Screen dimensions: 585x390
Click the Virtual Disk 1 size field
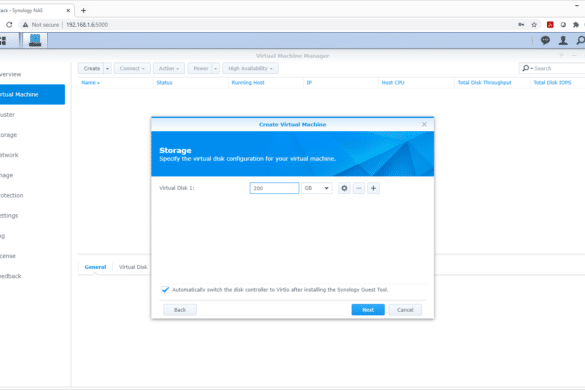(274, 188)
